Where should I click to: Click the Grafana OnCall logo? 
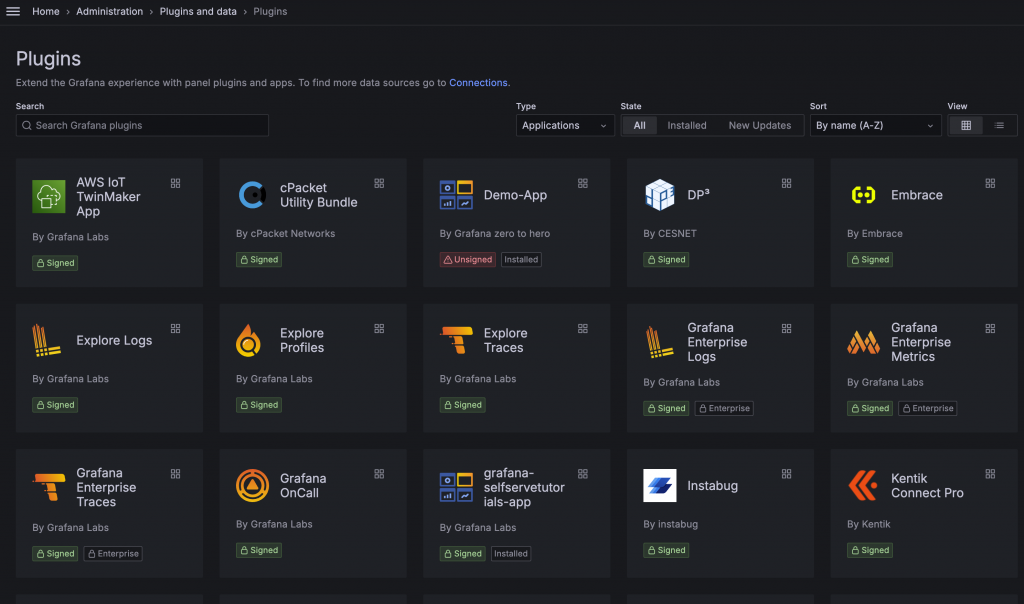pyautogui.click(x=252, y=485)
